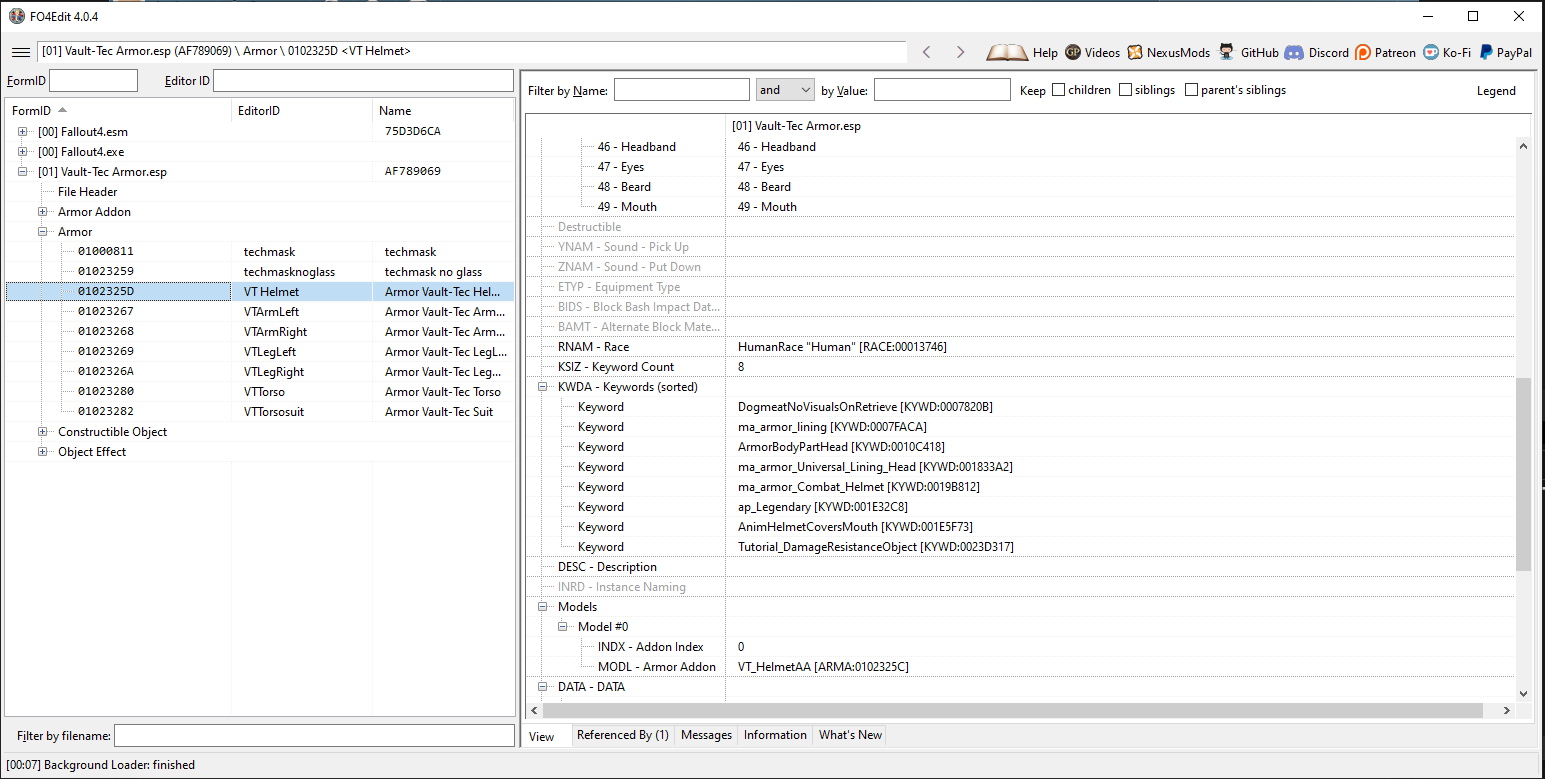Viewport: 1545px width, 779px height.
Task: Switch to the Referenced By (1) tab
Action: 622,735
